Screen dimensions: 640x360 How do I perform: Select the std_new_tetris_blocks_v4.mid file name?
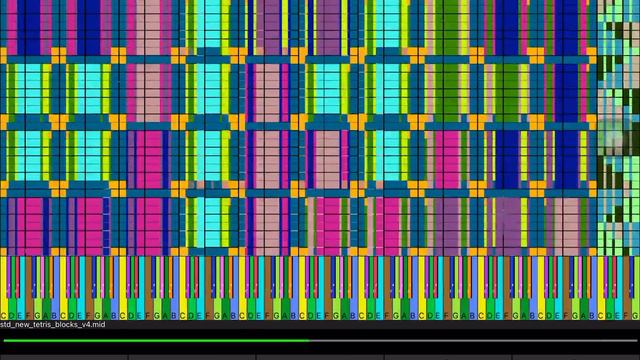point(53,324)
